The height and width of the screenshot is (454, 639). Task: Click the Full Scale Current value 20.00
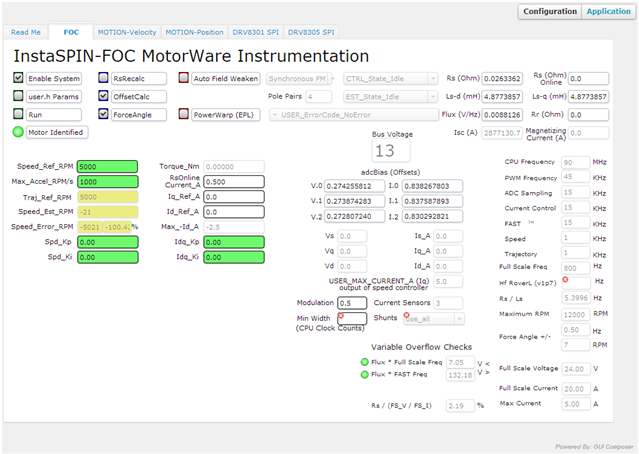point(575,389)
